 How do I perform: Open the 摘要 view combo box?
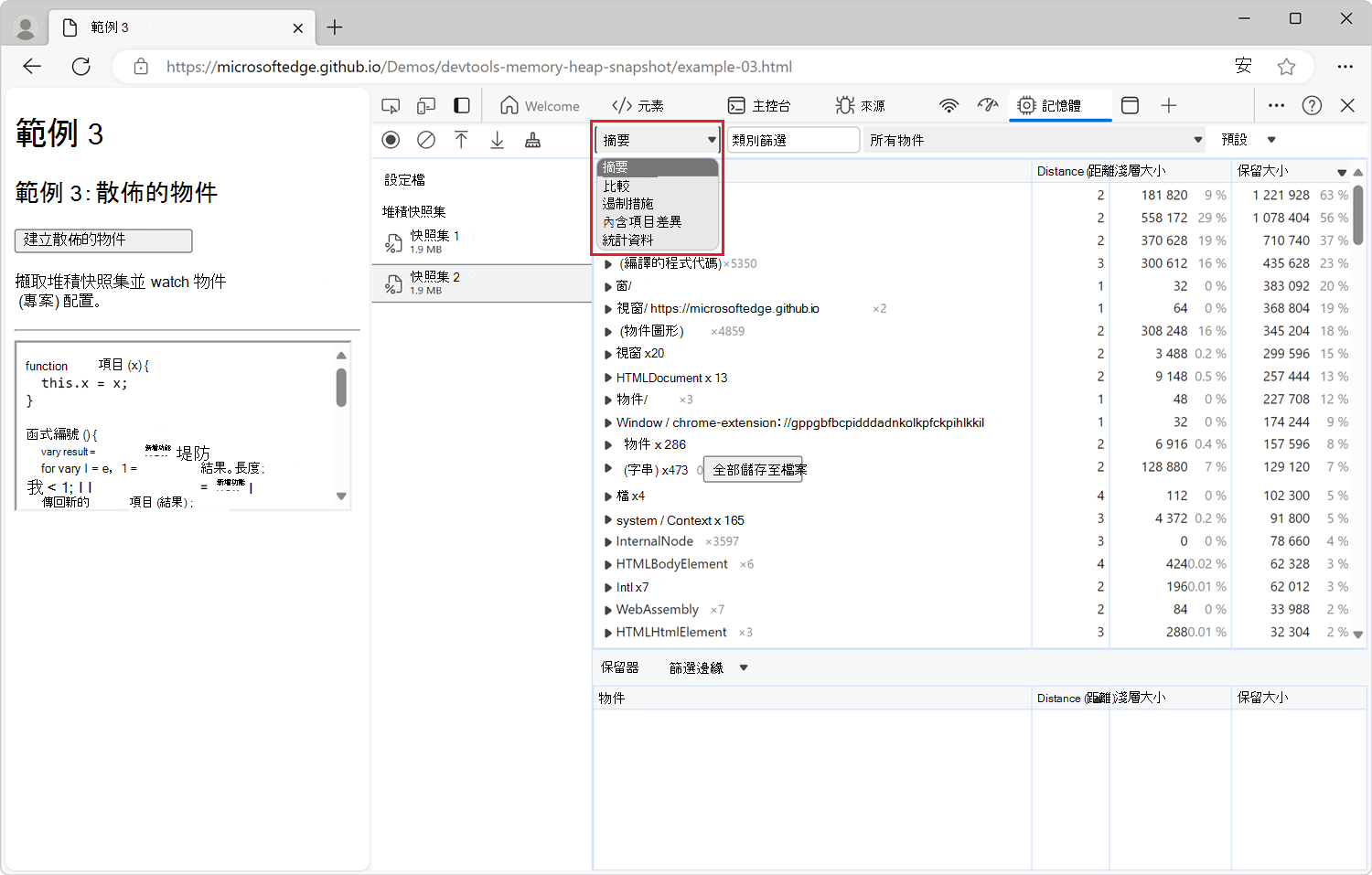tap(658, 140)
